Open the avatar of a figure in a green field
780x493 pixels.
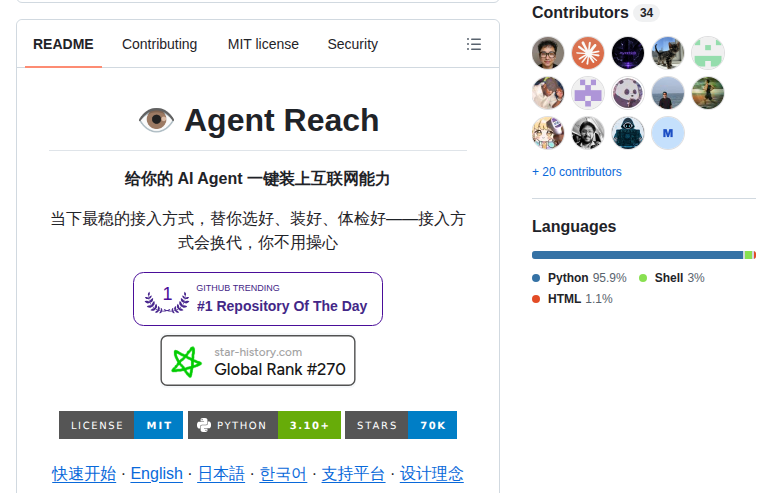(x=708, y=93)
